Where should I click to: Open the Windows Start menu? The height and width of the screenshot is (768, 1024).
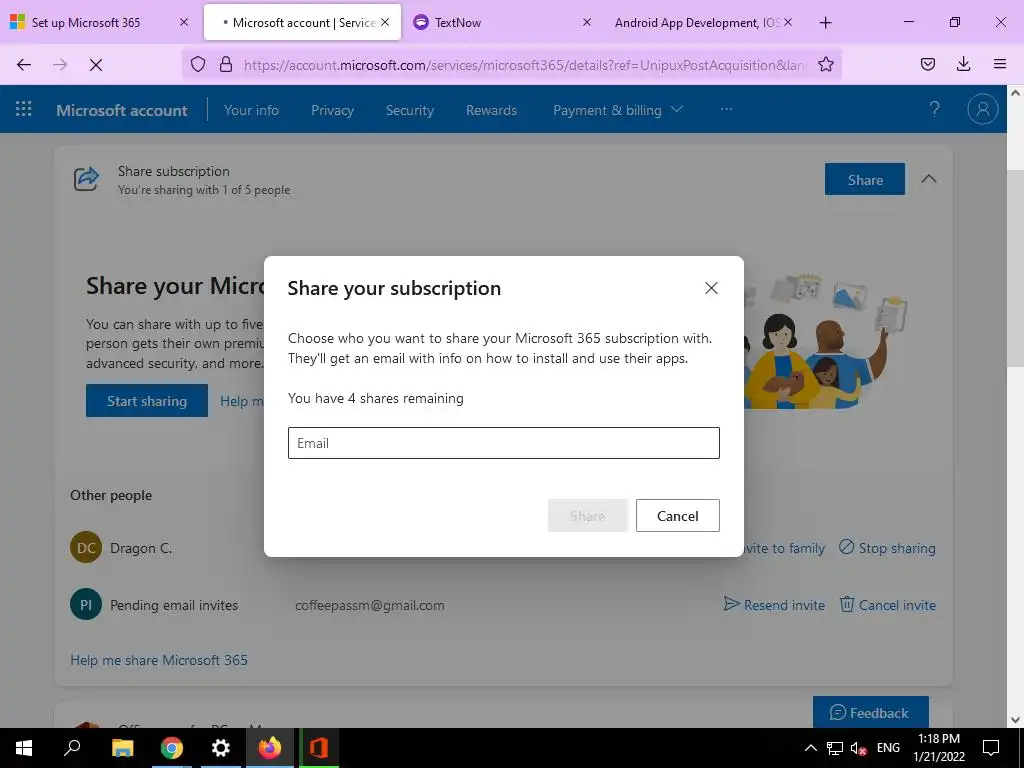24,748
